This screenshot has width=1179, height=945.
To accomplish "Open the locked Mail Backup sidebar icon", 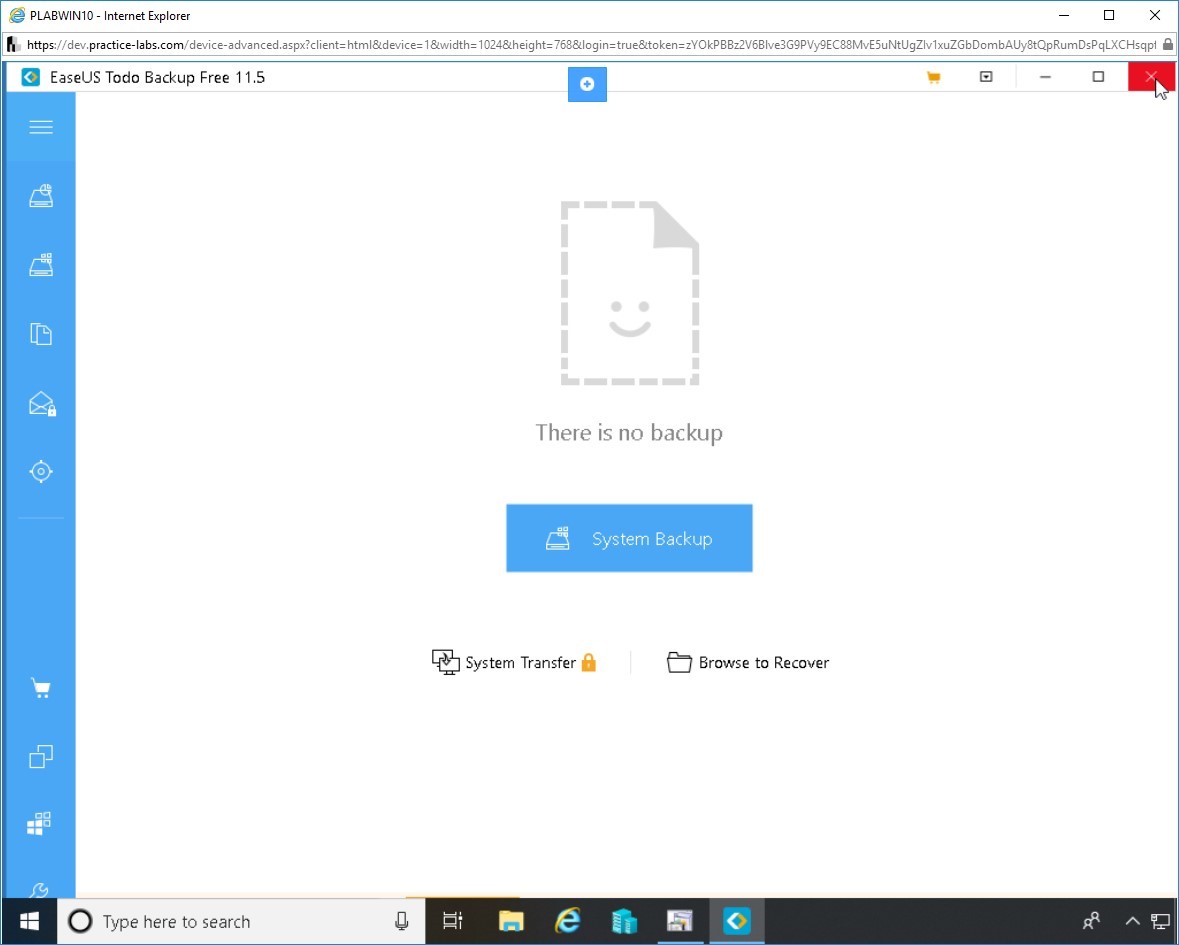I will click(x=42, y=404).
